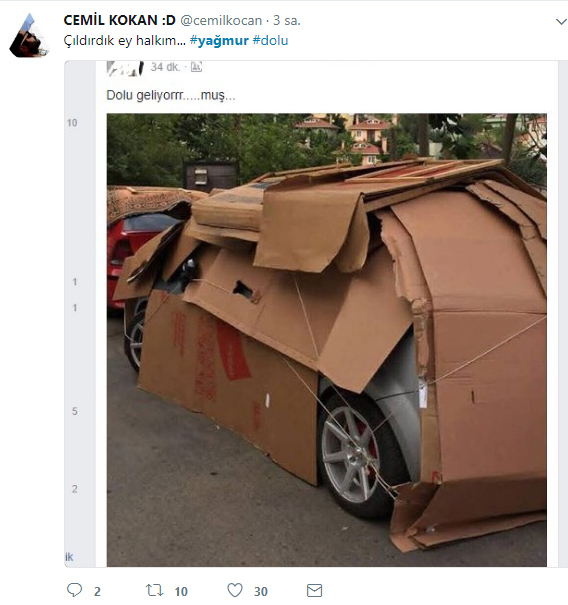This screenshot has height=605, width=568.
Task: Visit the @cemilkocan handle link
Action: pos(221,20)
